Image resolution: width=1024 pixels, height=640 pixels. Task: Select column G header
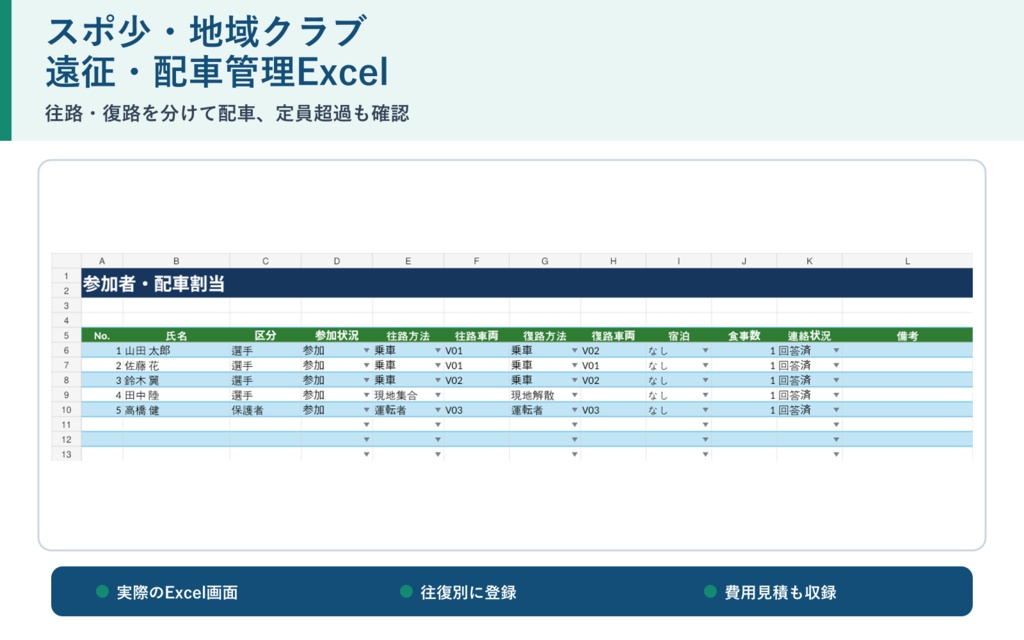tap(545, 261)
